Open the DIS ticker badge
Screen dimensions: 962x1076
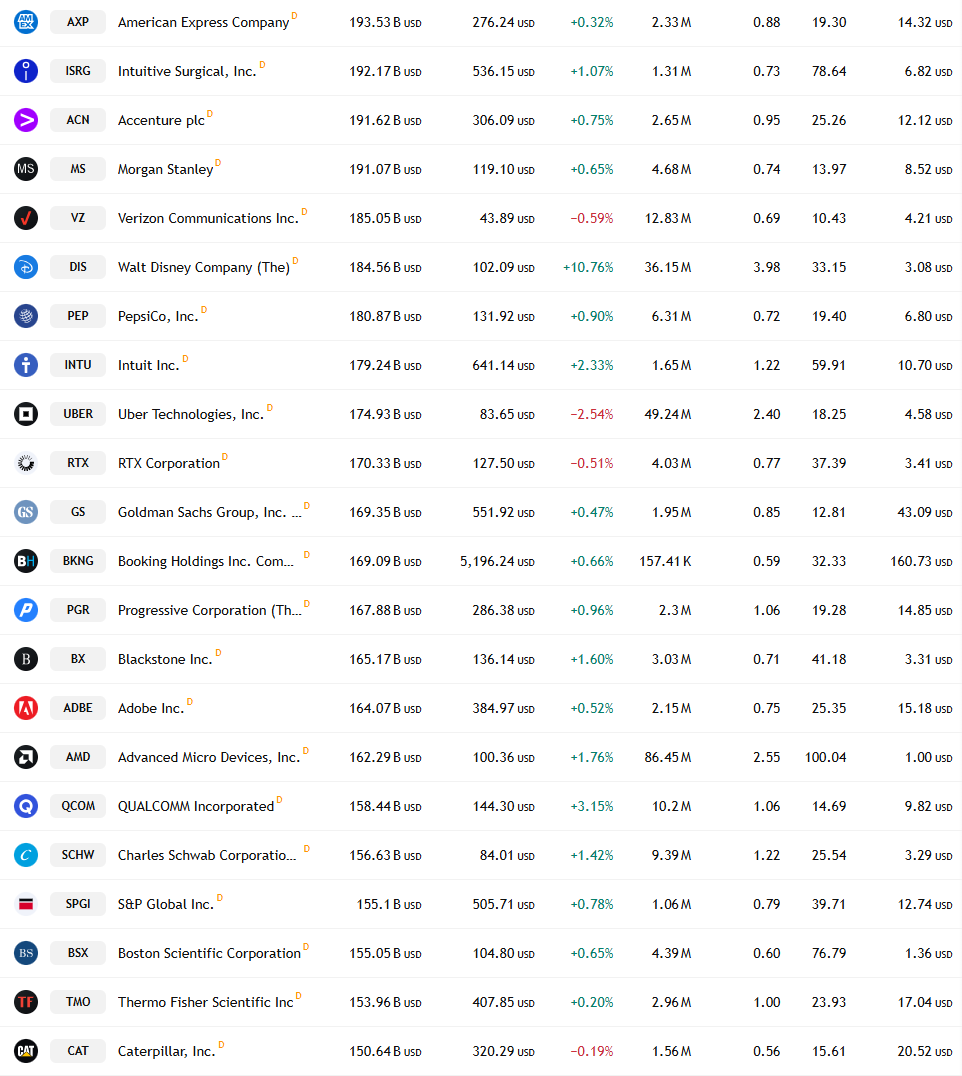(78, 267)
